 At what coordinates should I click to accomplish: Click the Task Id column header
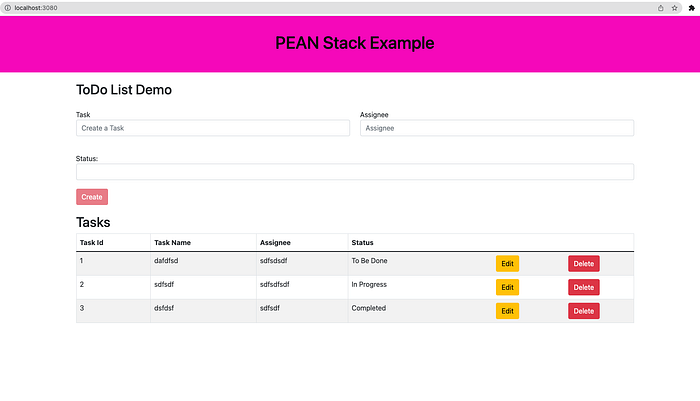92,242
